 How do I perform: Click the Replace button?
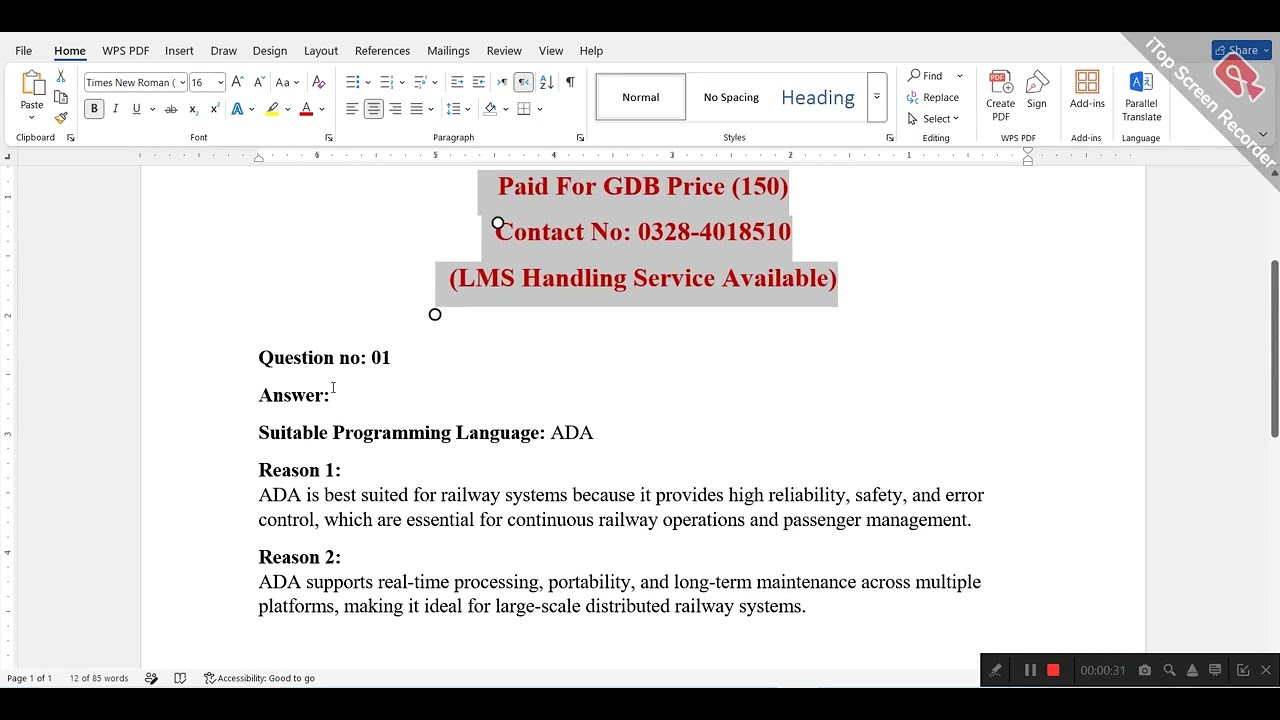click(x=933, y=97)
